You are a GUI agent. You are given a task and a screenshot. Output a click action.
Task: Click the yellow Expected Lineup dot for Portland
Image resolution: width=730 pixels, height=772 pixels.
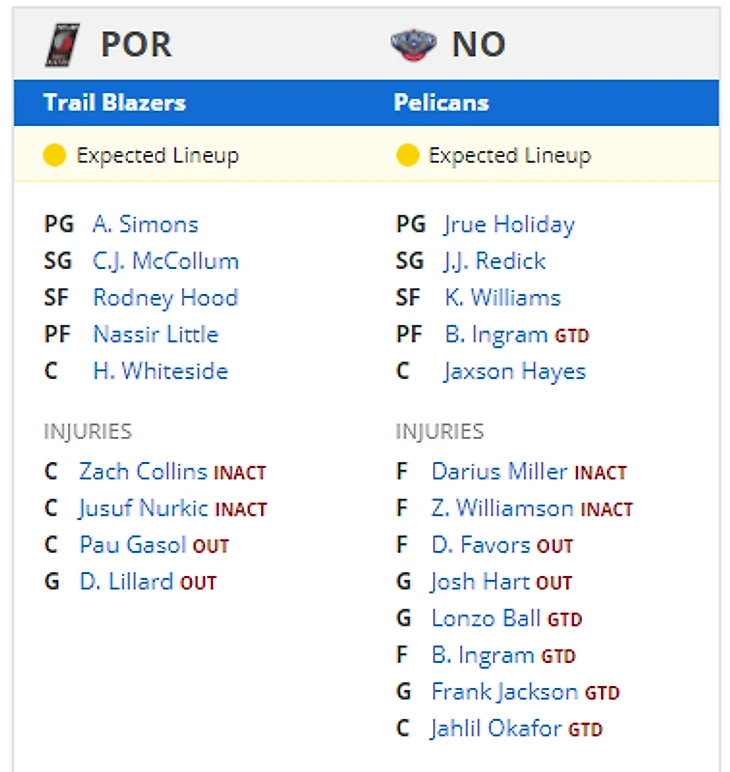click(55, 156)
